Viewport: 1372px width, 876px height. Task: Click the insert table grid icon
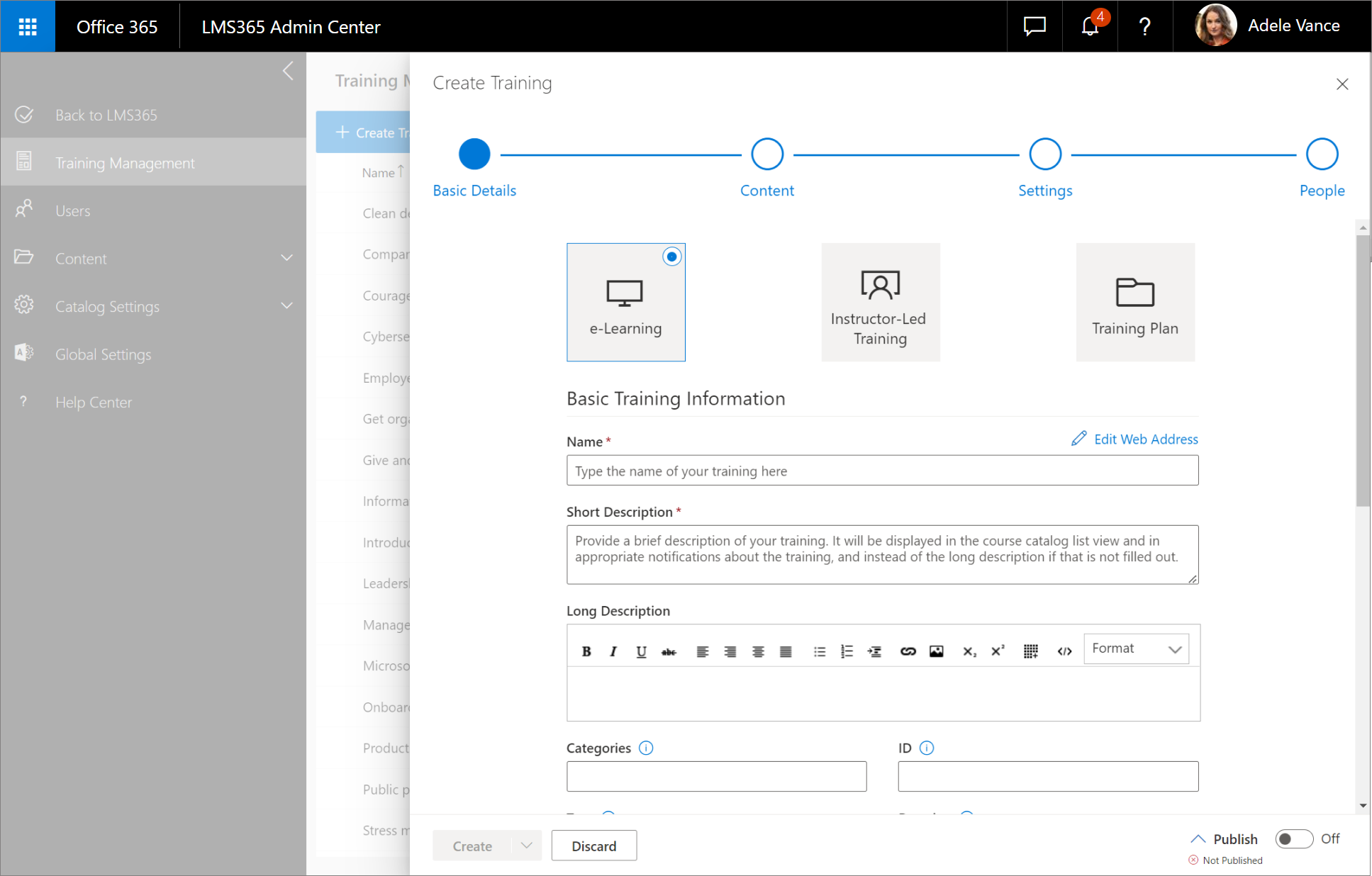pos(1030,651)
